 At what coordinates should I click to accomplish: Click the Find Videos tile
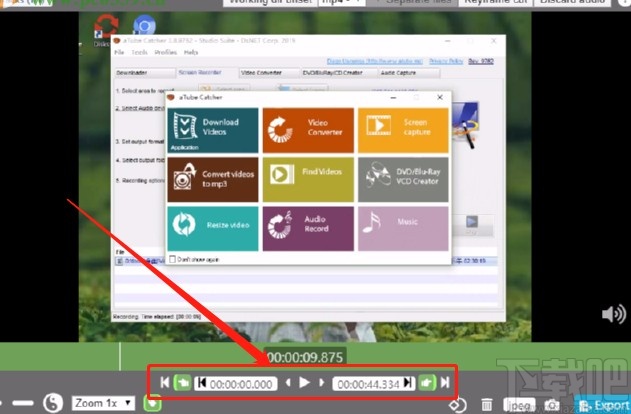(308, 179)
